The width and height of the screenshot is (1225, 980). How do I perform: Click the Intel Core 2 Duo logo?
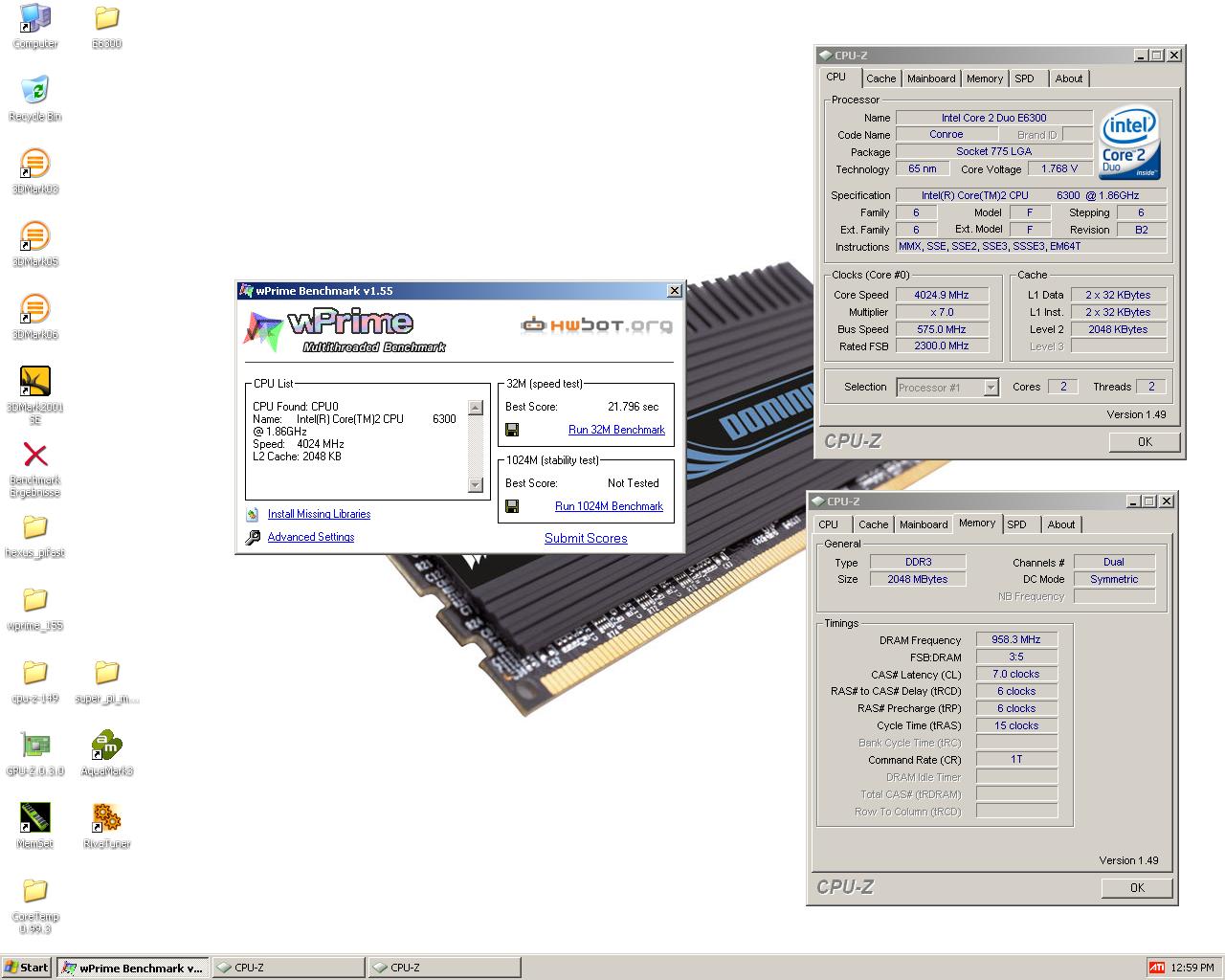point(1129,144)
